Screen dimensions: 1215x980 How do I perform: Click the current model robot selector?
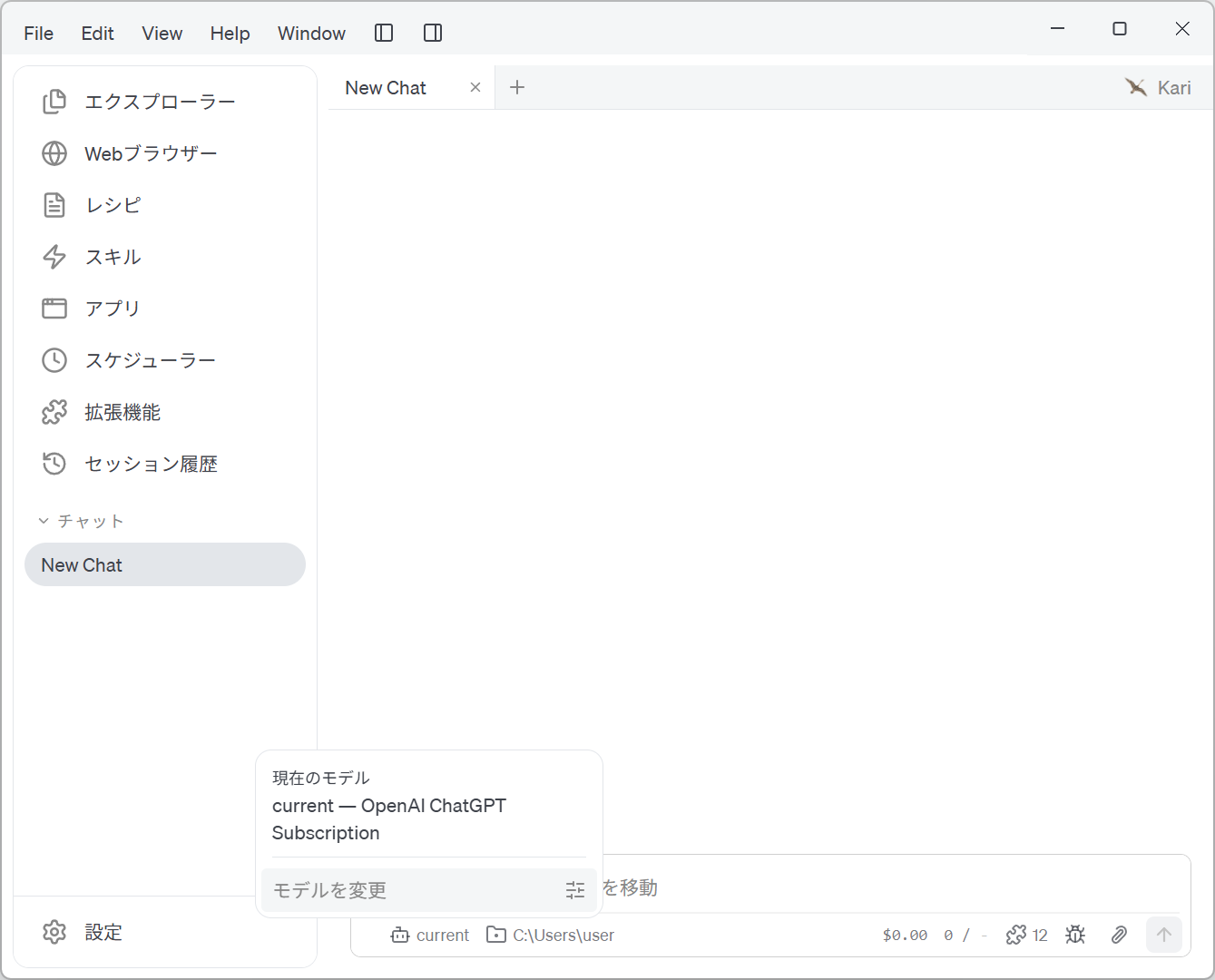click(x=430, y=935)
